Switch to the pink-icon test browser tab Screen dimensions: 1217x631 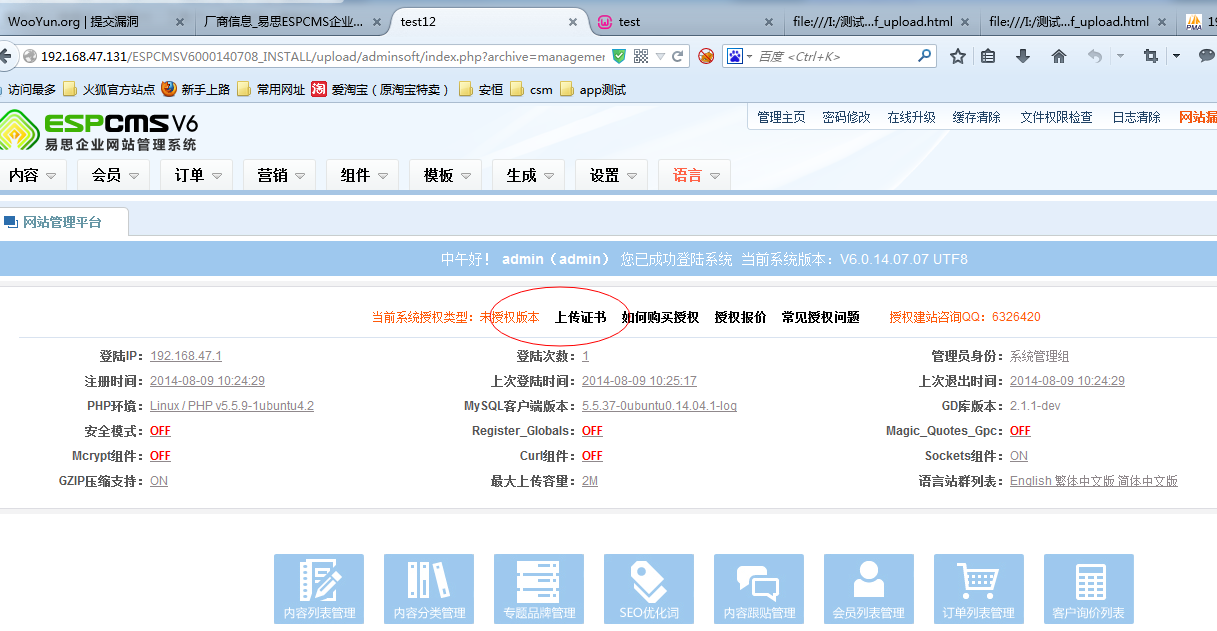tap(687, 21)
